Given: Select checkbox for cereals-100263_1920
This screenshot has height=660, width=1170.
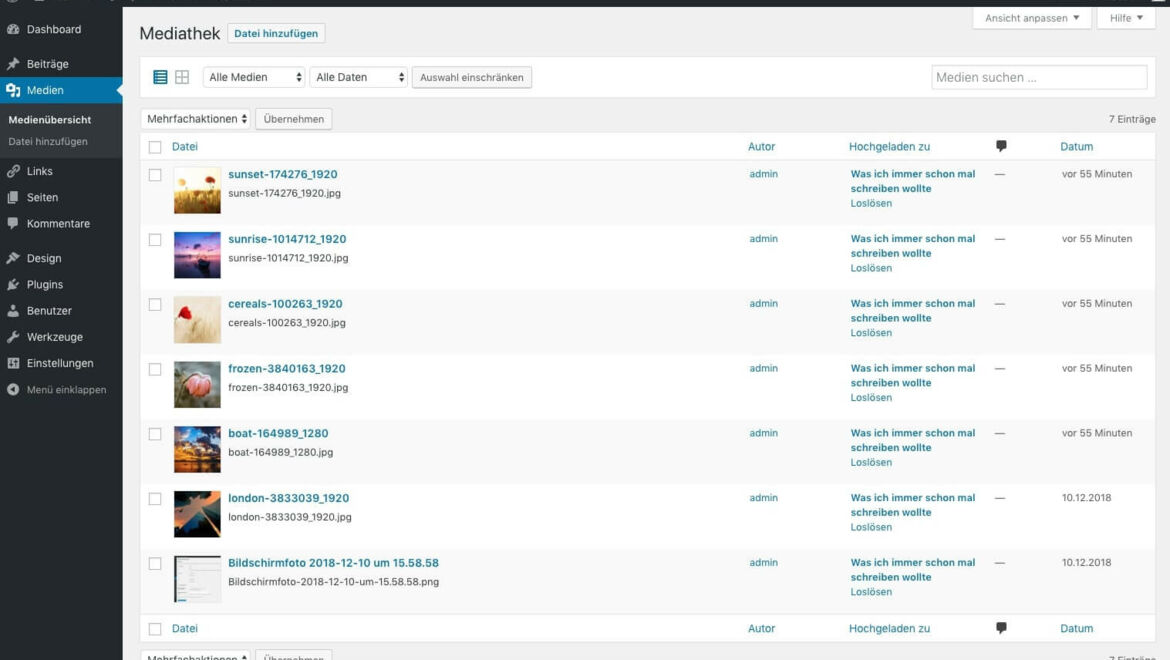Looking at the screenshot, I should coord(154,304).
